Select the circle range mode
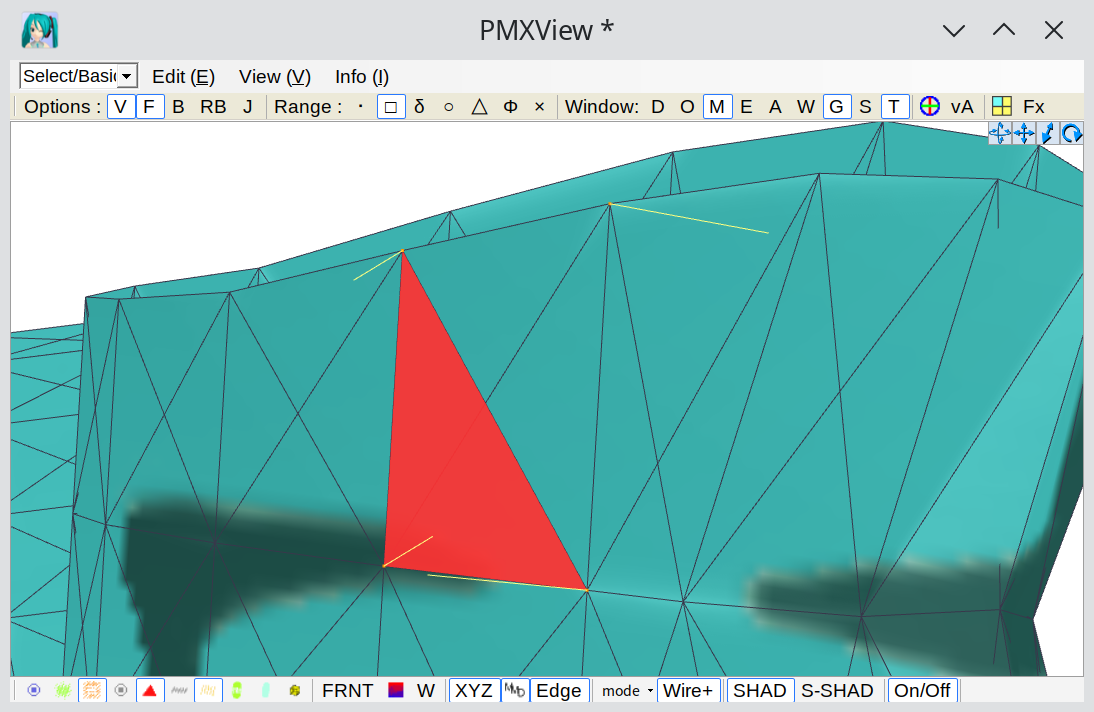 point(449,107)
